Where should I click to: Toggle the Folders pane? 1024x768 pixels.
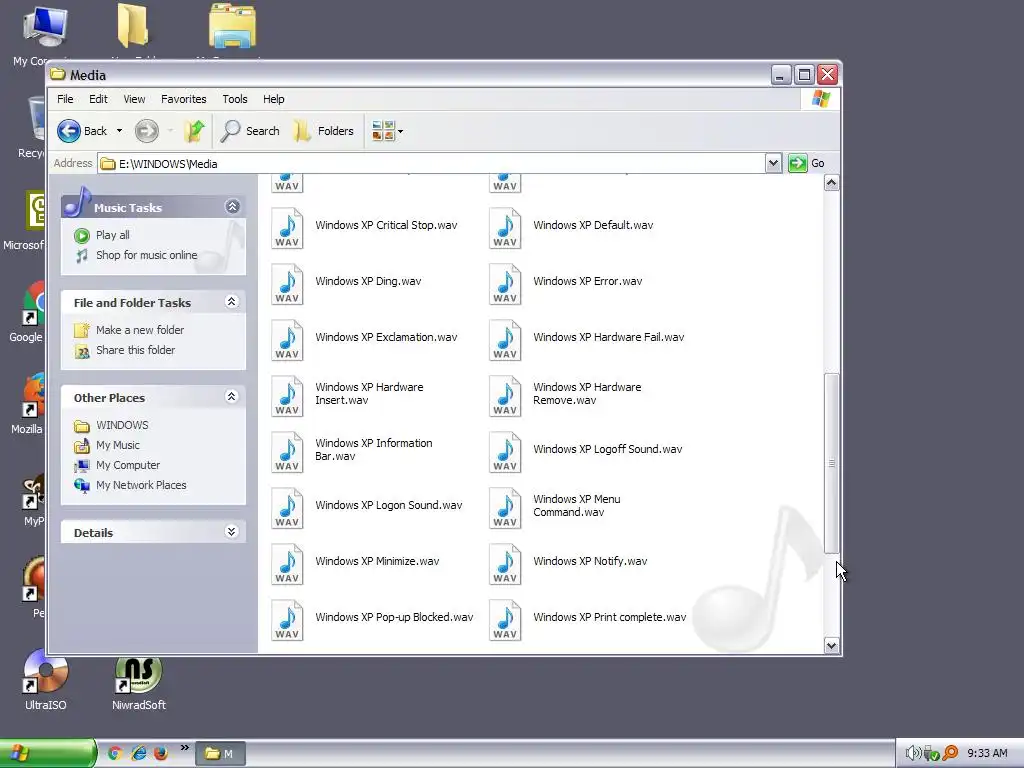point(324,131)
